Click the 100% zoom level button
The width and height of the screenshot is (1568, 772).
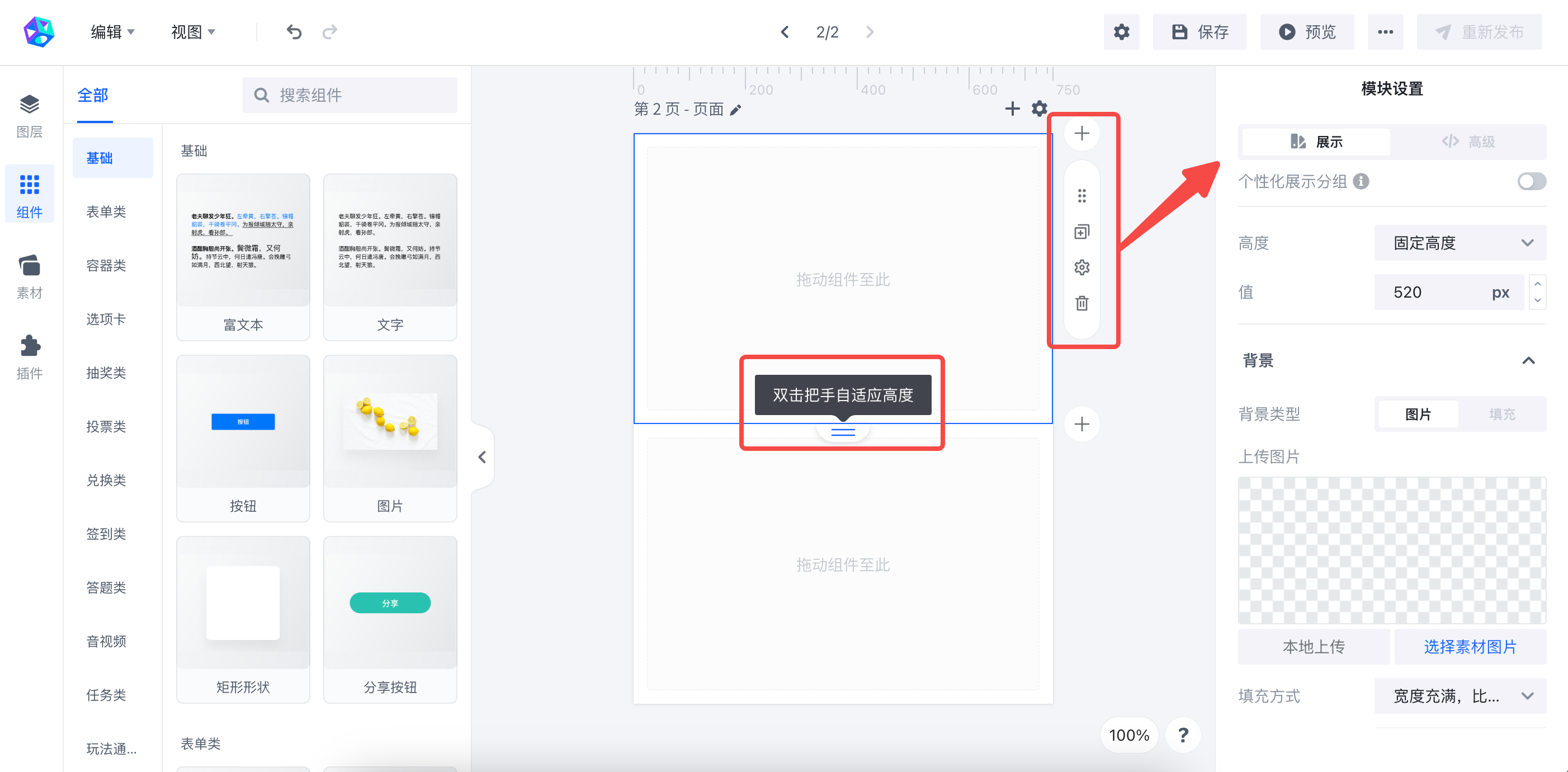[1129, 735]
